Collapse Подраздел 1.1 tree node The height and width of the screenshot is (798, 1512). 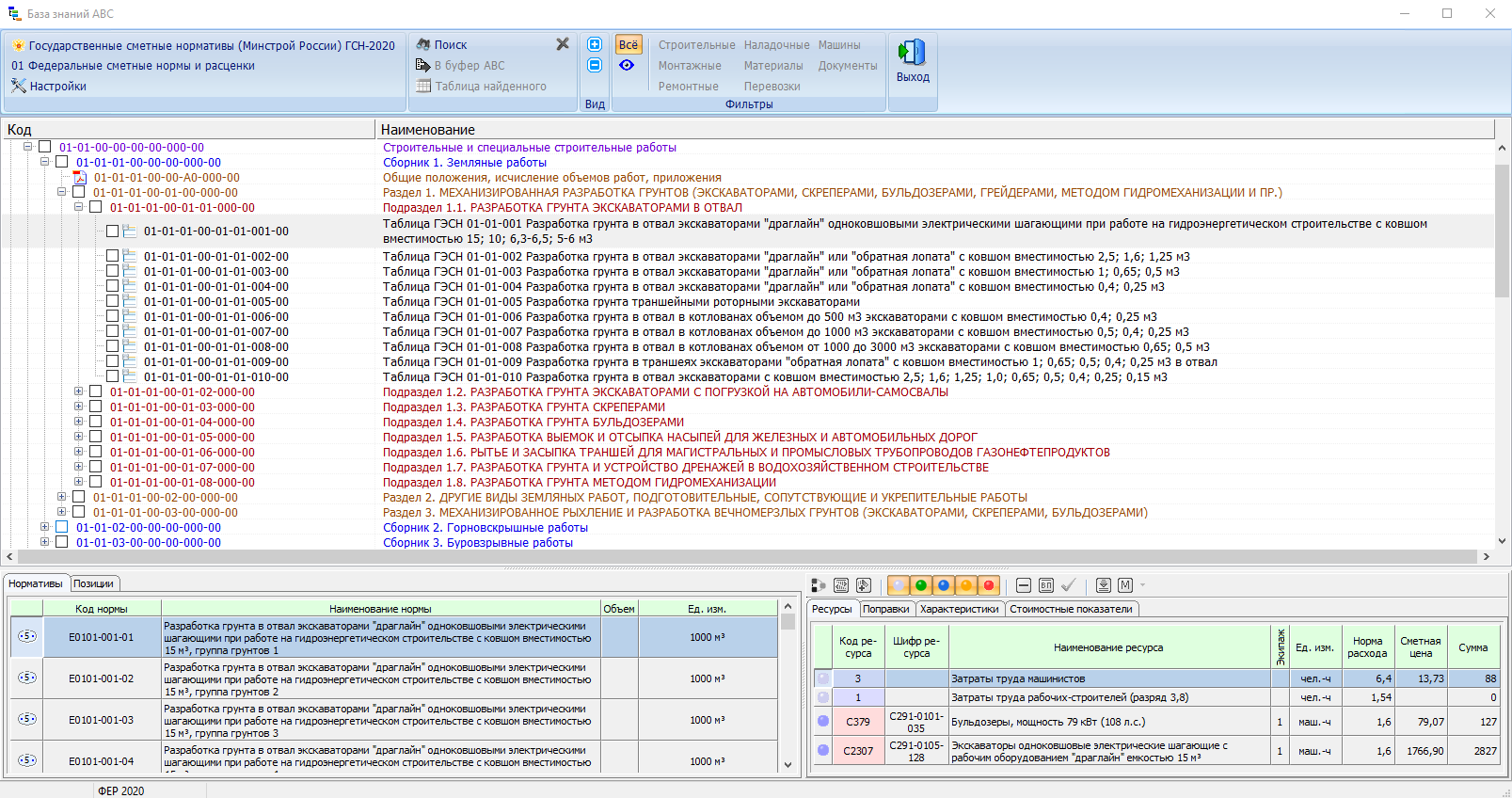[x=79, y=208]
